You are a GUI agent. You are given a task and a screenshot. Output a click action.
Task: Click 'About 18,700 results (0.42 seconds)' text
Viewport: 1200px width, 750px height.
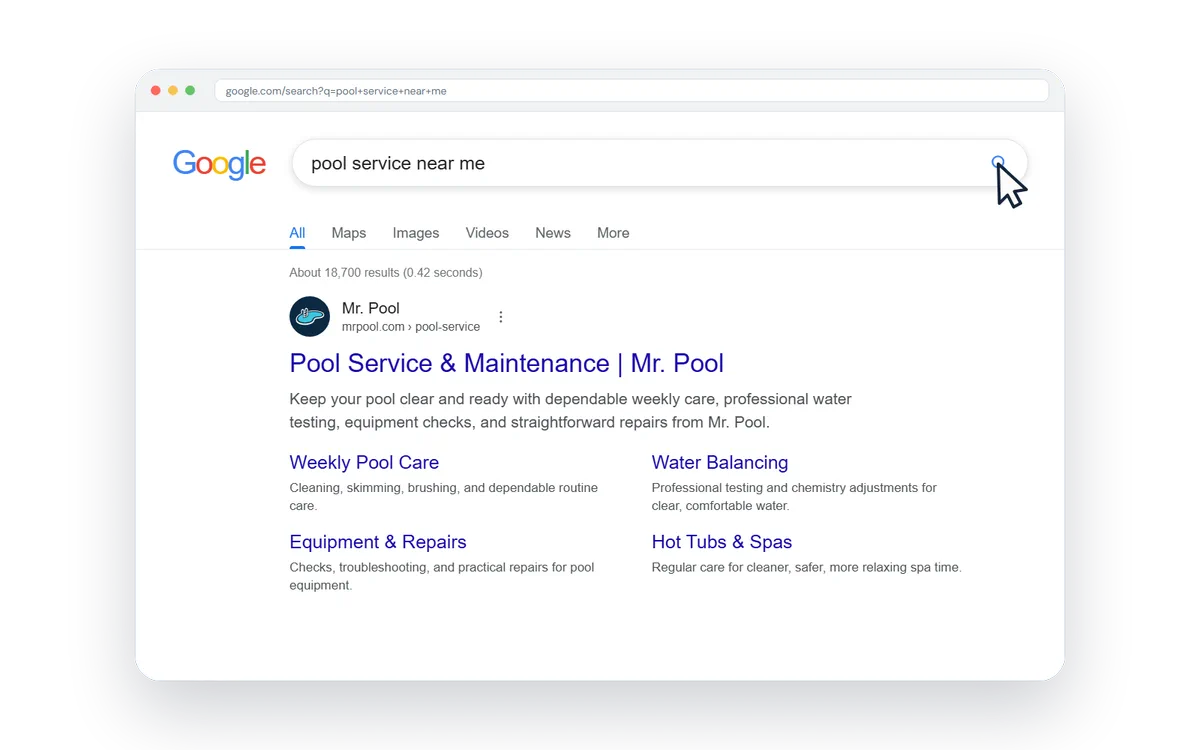[x=386, y=272]
